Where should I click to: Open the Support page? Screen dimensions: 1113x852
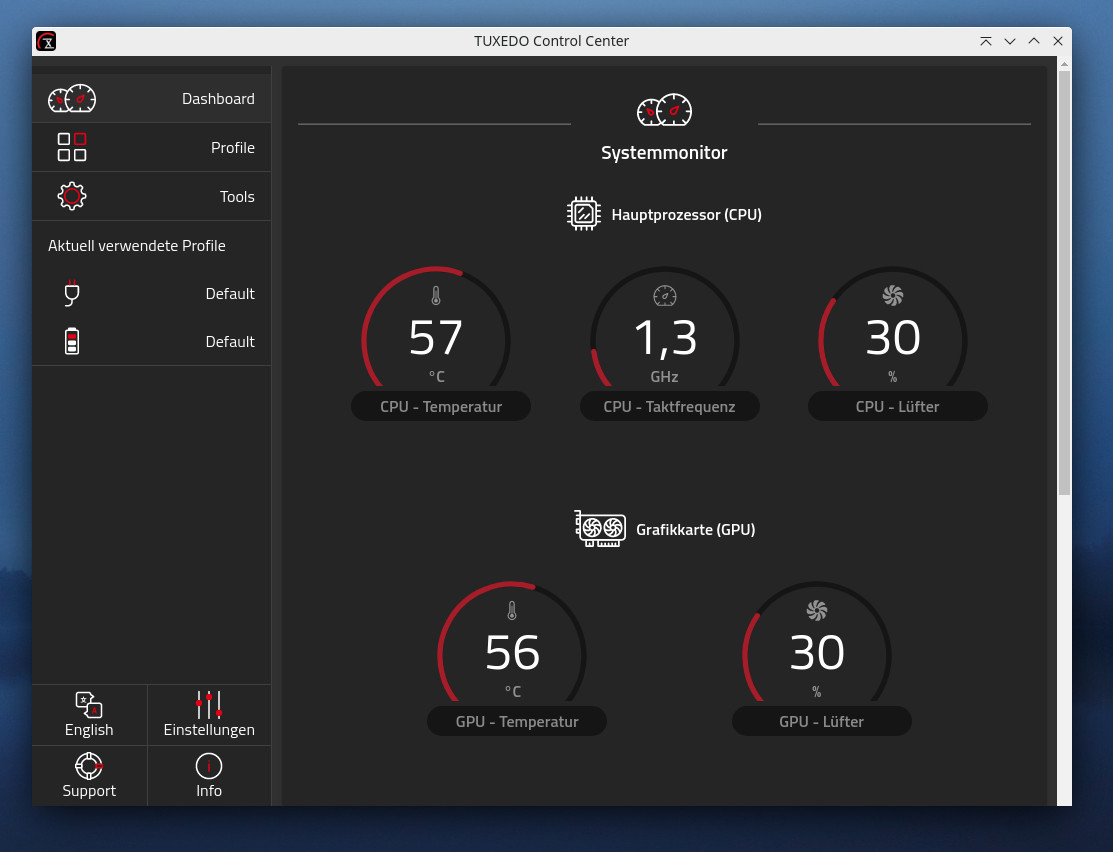(x=89, y=776)
